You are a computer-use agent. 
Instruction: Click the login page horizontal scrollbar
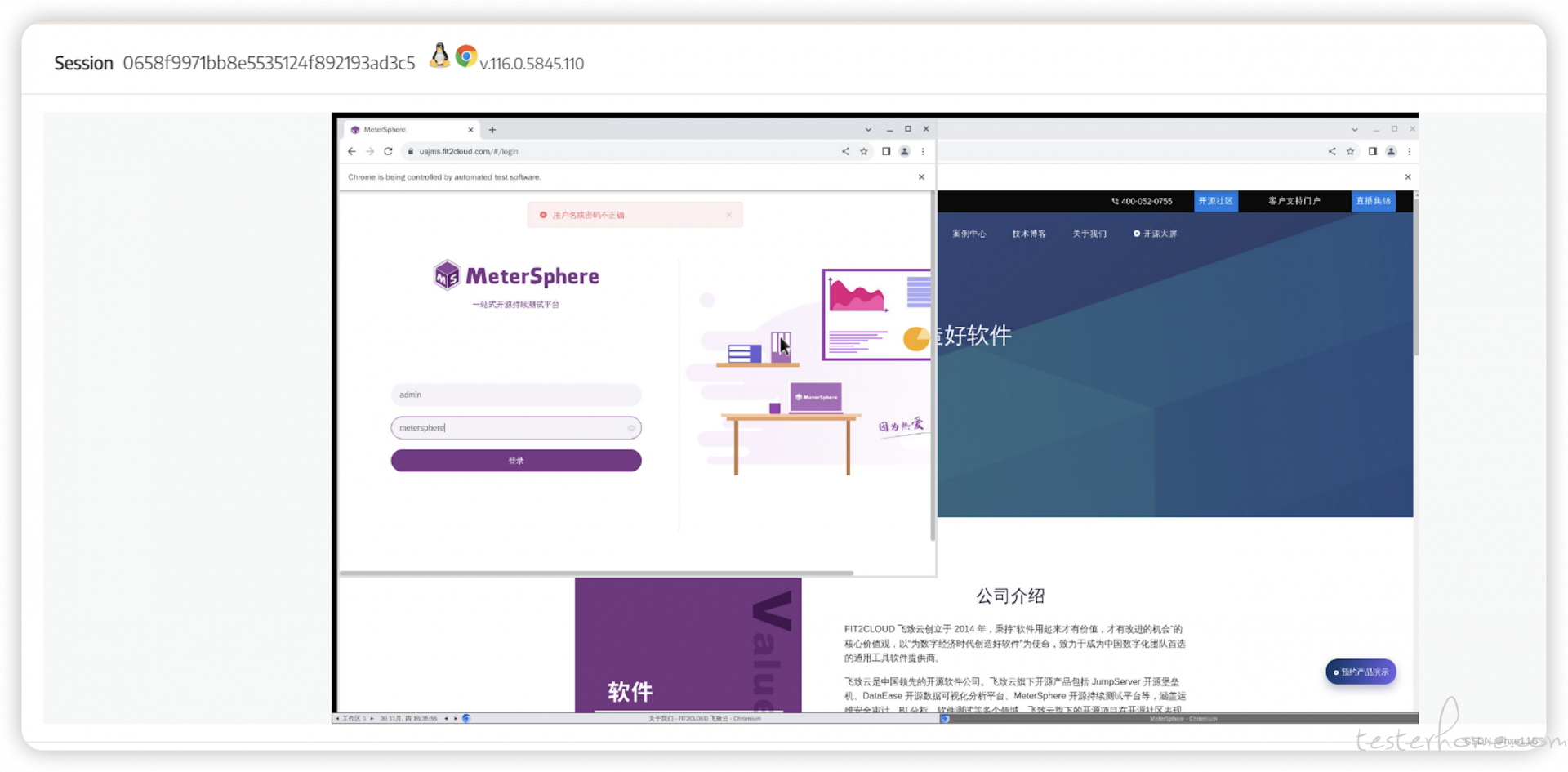[597, 573]
